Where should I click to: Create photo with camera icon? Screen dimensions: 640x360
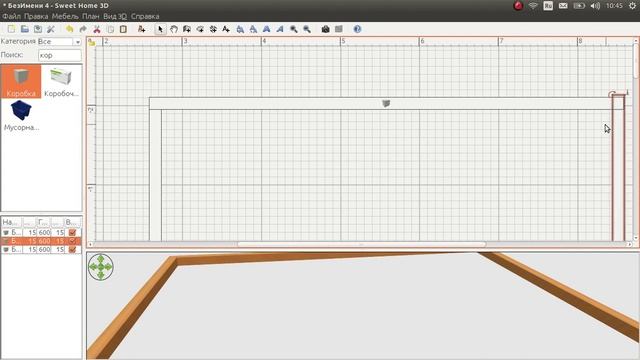coord(325,29)
